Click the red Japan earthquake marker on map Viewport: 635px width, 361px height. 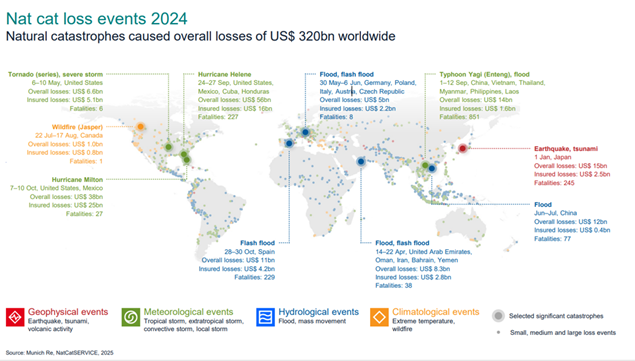(462, 148)
